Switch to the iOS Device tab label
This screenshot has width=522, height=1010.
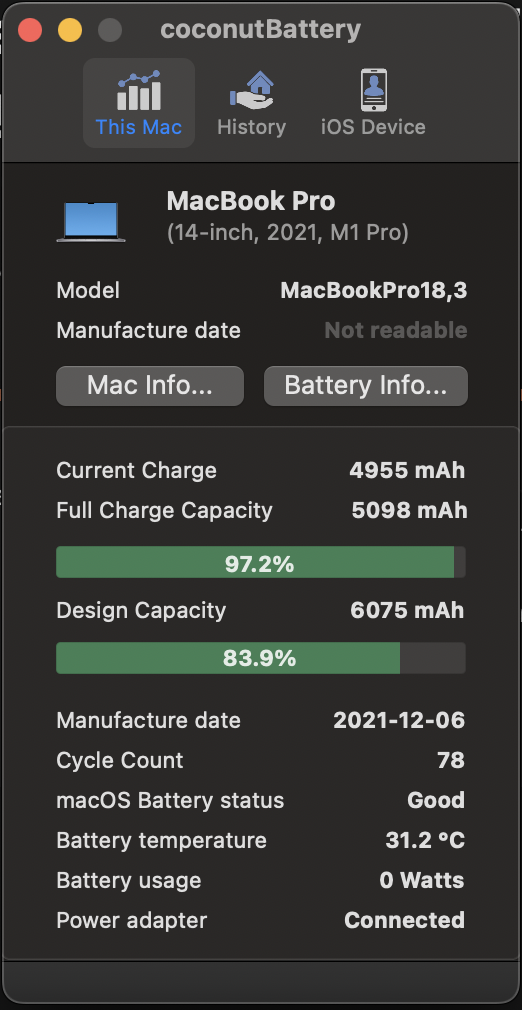pos(373,127)
